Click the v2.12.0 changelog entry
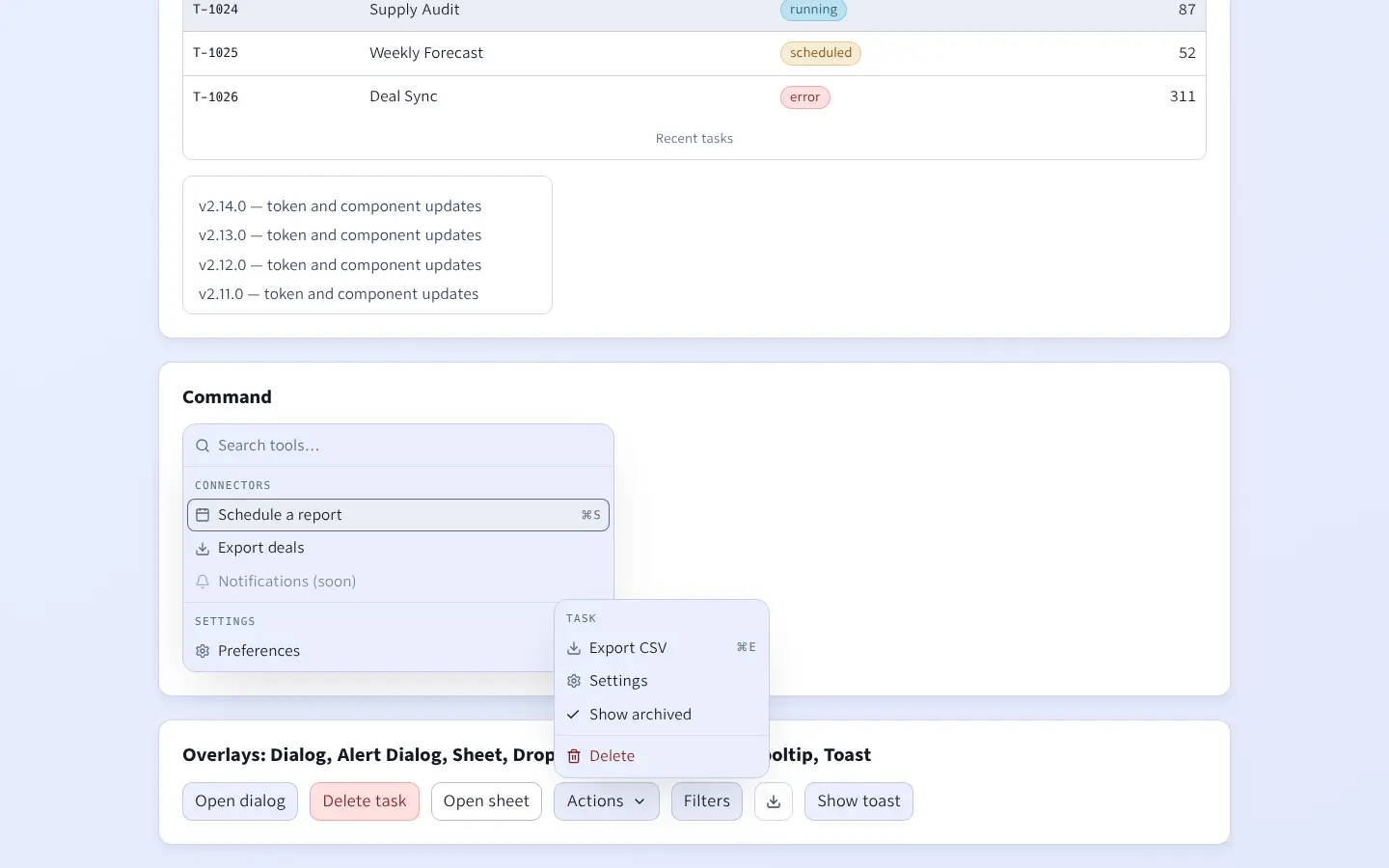The height and width of the screenshot is (868, 1389). 340,265
